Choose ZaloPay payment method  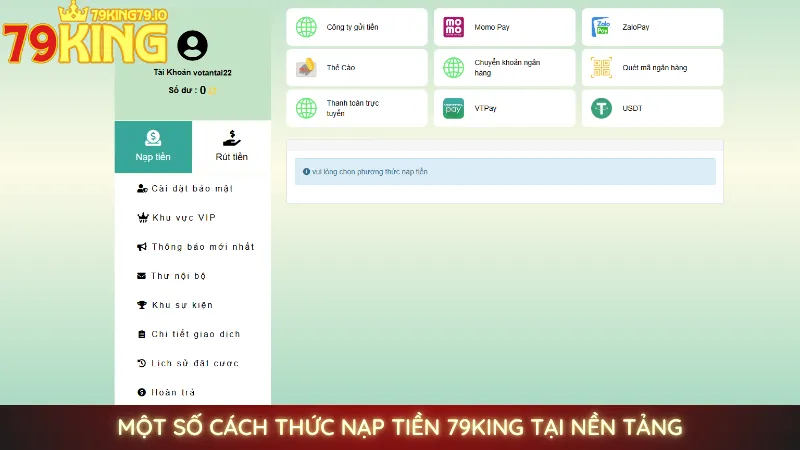(653, 27)
